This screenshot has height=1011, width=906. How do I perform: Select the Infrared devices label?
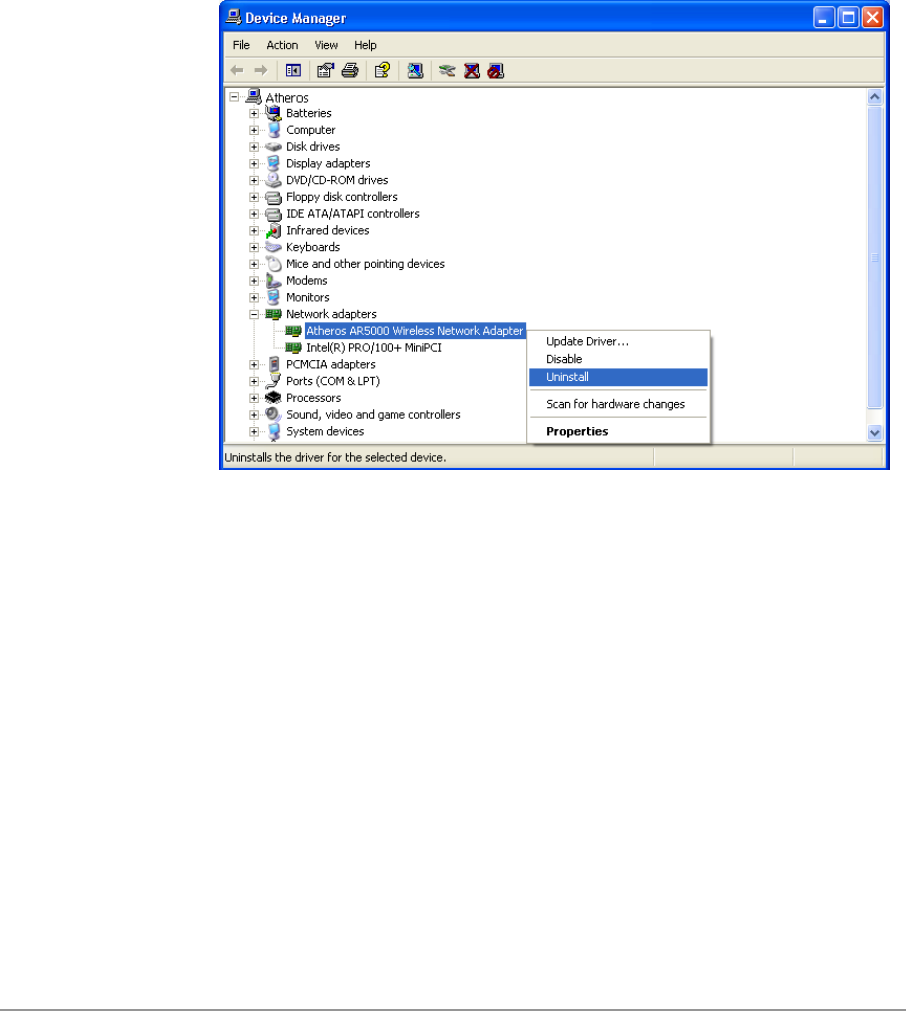tap(328, 230)
